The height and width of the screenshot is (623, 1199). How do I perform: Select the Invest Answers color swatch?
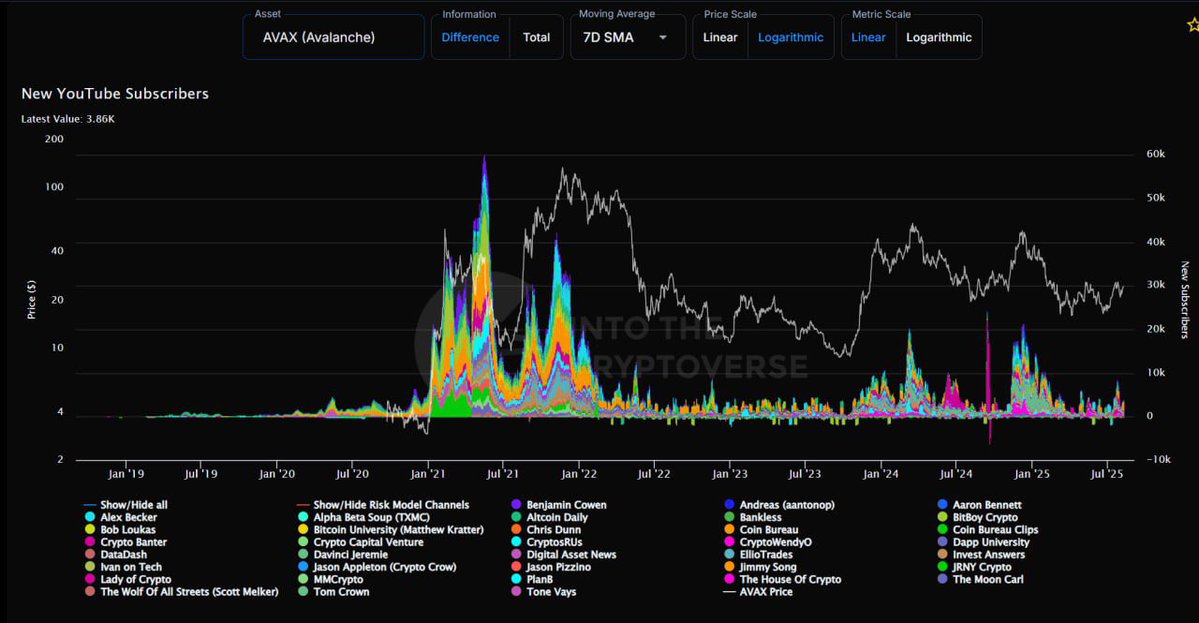coord(943,554)
